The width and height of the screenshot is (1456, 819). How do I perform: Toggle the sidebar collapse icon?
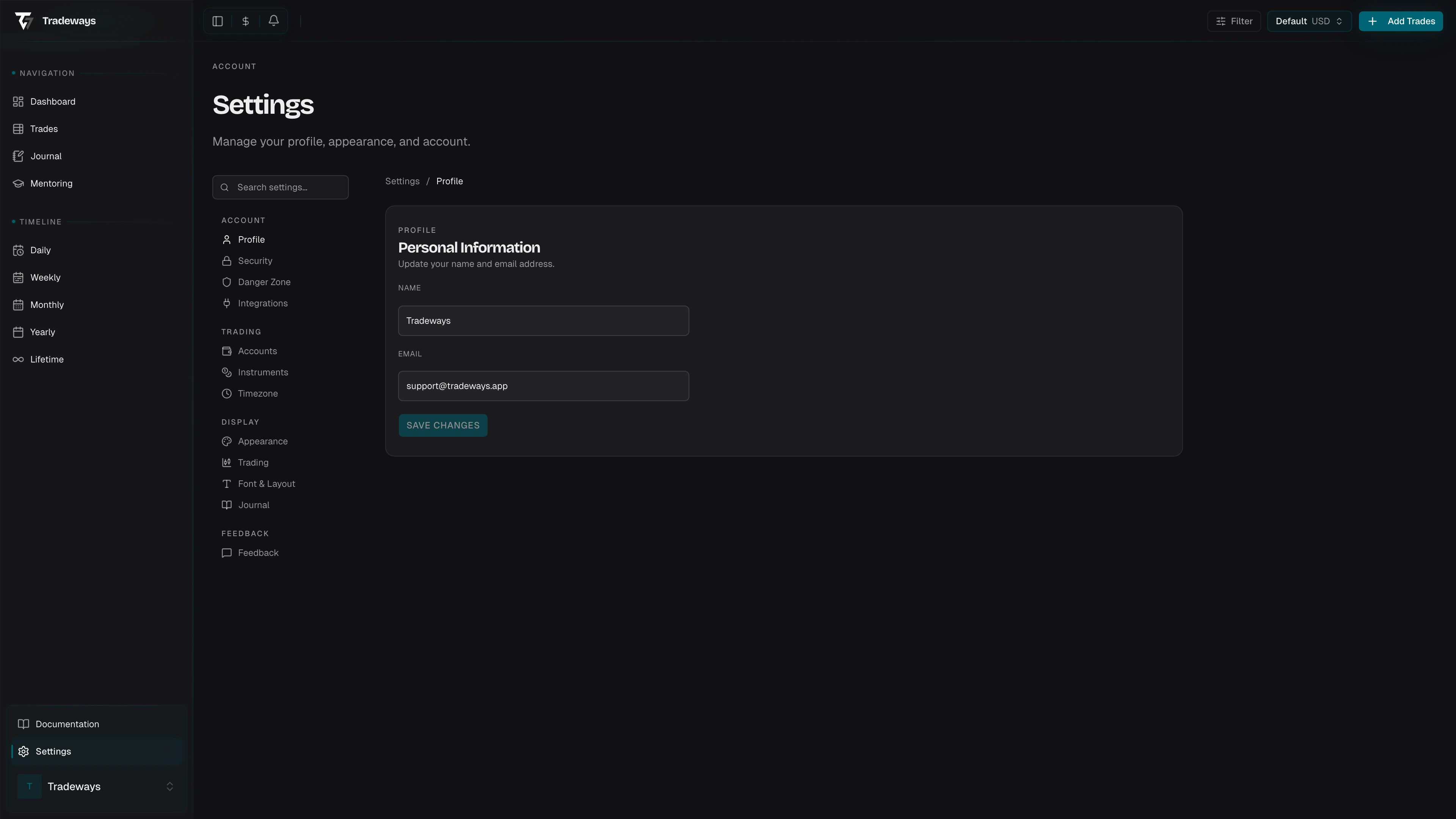218,21
